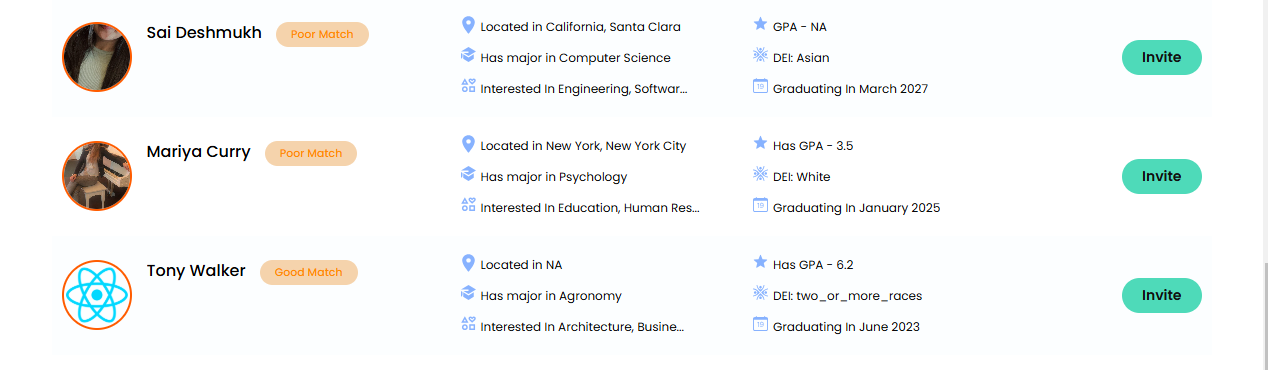This screenshot has height=370, width=1268.
Task: Click the location pin icon for Sai Deshmukh
Action: coord(468,25)
